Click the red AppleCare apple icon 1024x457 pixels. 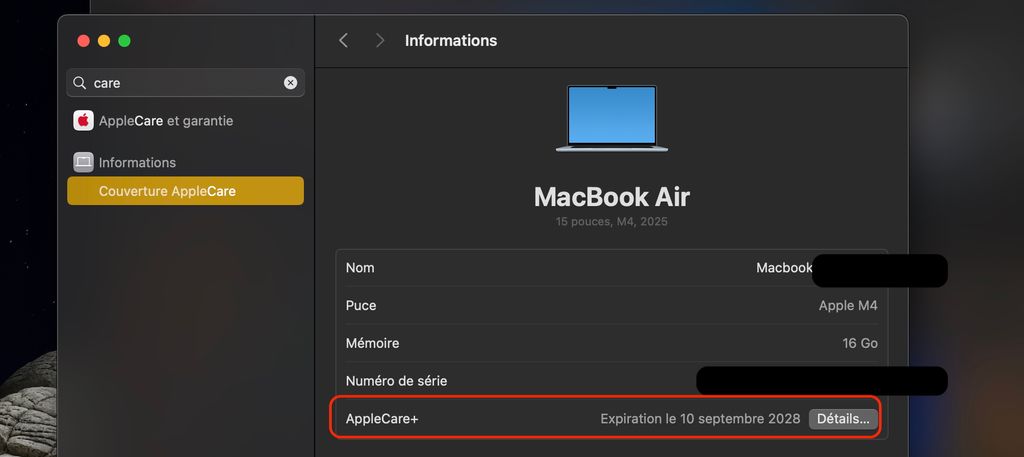point(83,121)
